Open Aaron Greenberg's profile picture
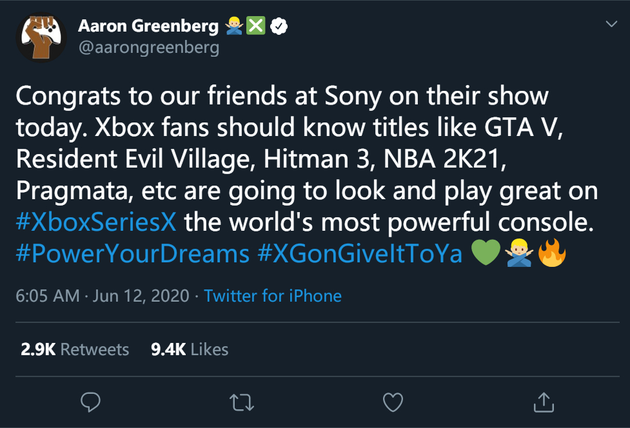 [40, 38]
